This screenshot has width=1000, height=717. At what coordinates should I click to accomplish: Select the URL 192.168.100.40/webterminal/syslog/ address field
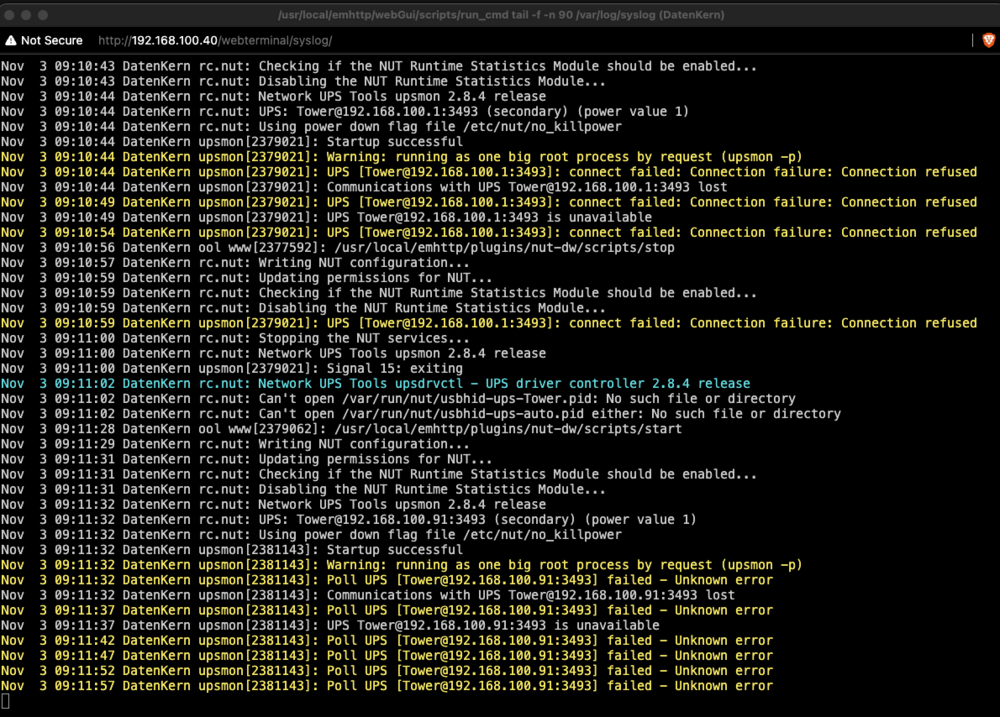pos(215,40)
